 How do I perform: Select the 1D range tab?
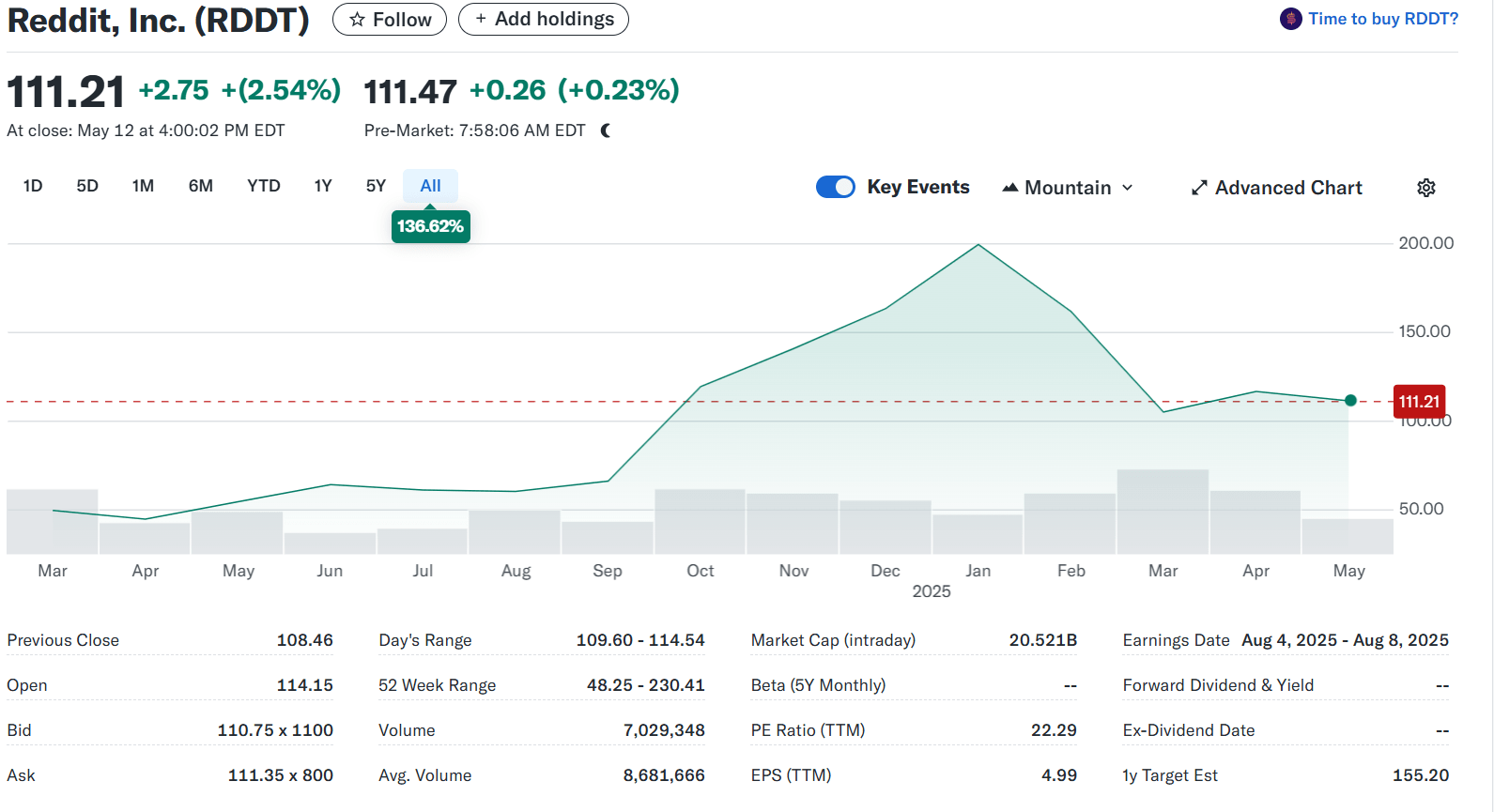(x=33, y=186)
